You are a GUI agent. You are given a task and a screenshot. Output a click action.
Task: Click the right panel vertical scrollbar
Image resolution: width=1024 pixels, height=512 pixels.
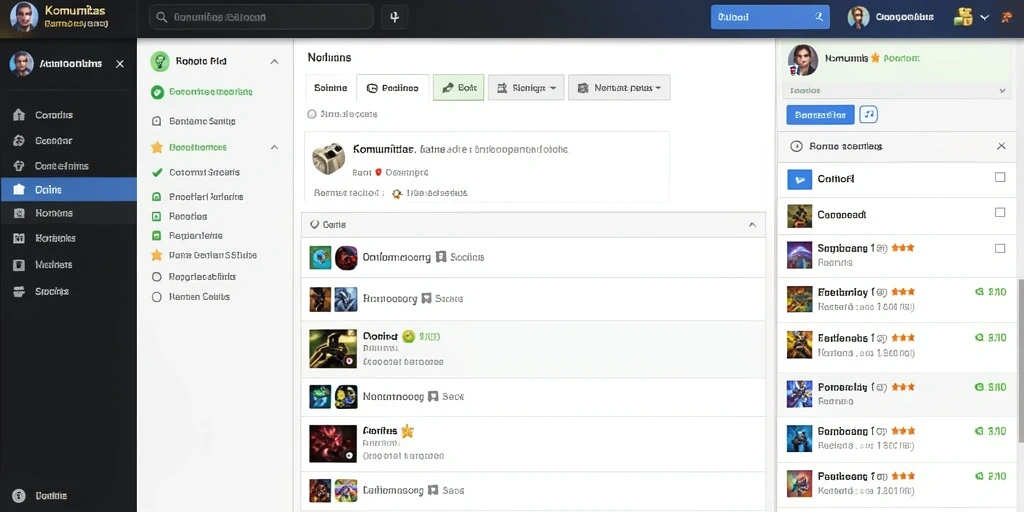[1020, 360]
